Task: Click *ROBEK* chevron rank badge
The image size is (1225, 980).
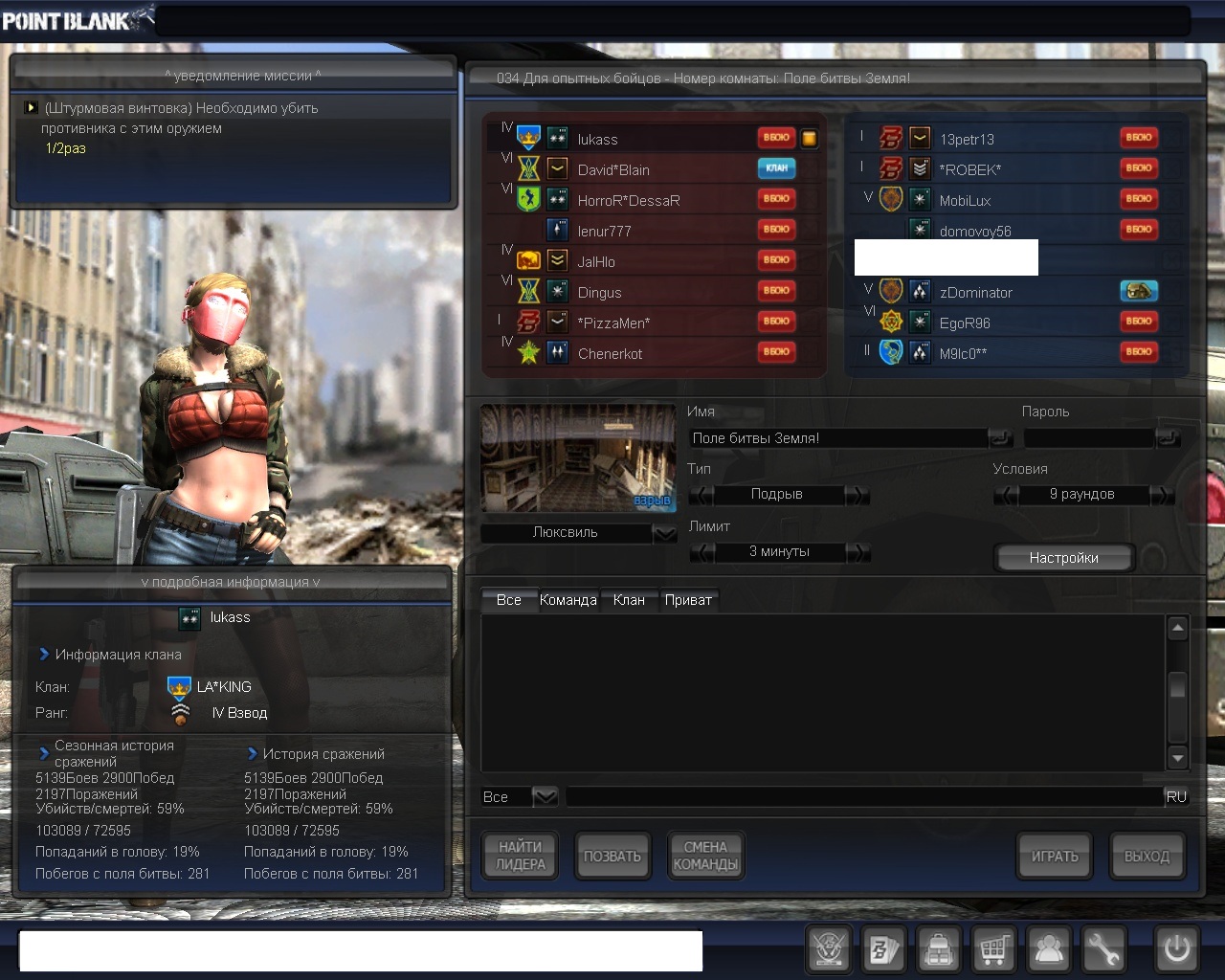Action: point(920,168)
